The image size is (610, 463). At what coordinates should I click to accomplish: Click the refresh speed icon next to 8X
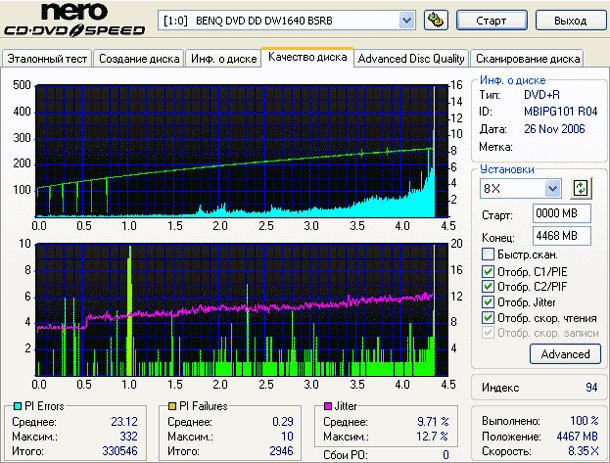580,188
